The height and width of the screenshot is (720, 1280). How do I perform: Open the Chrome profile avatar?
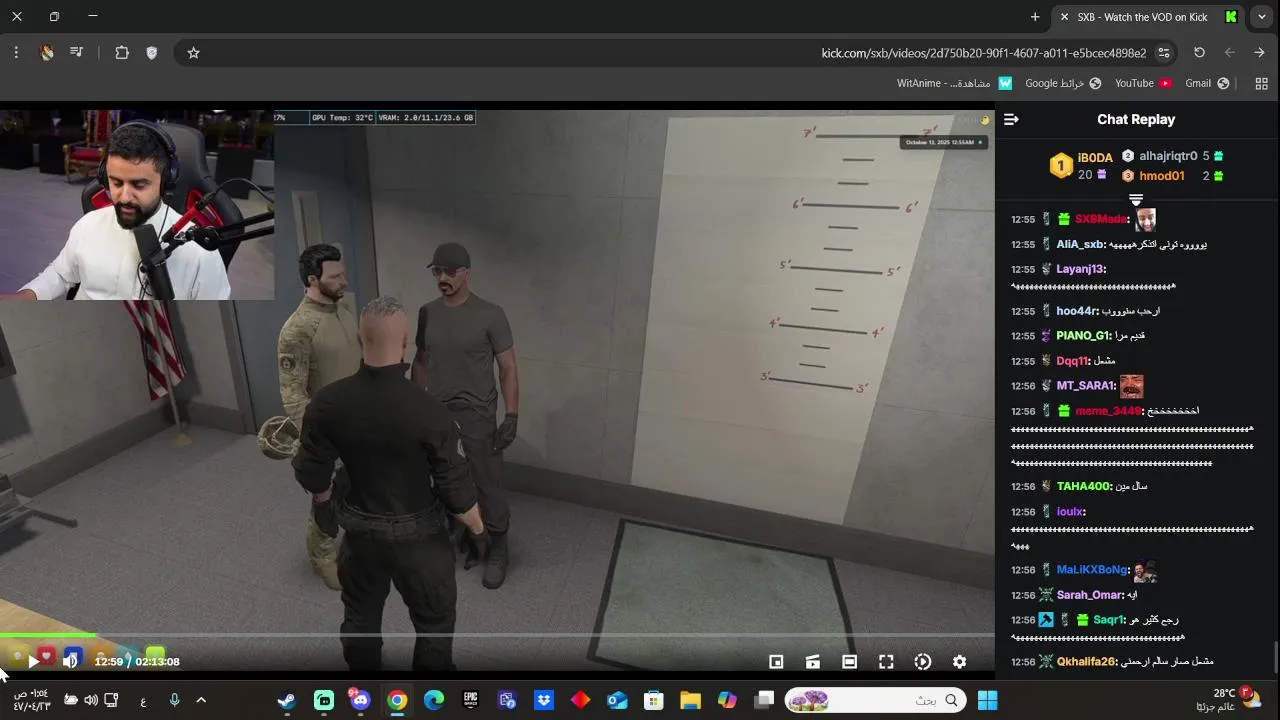coord(46,53)
